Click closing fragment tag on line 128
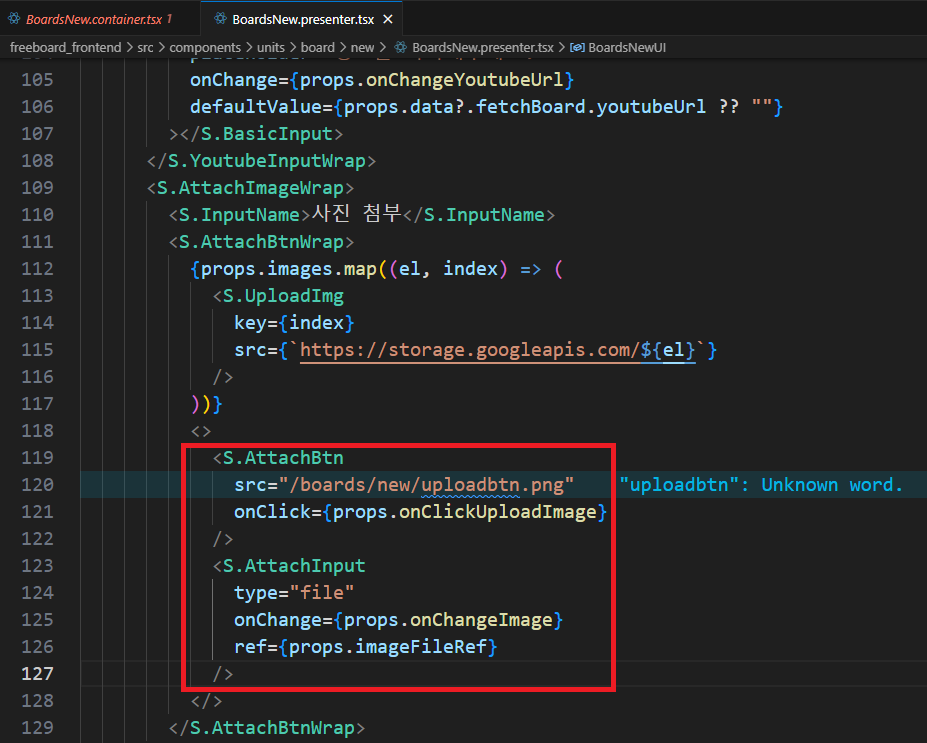 pos(206,701)
